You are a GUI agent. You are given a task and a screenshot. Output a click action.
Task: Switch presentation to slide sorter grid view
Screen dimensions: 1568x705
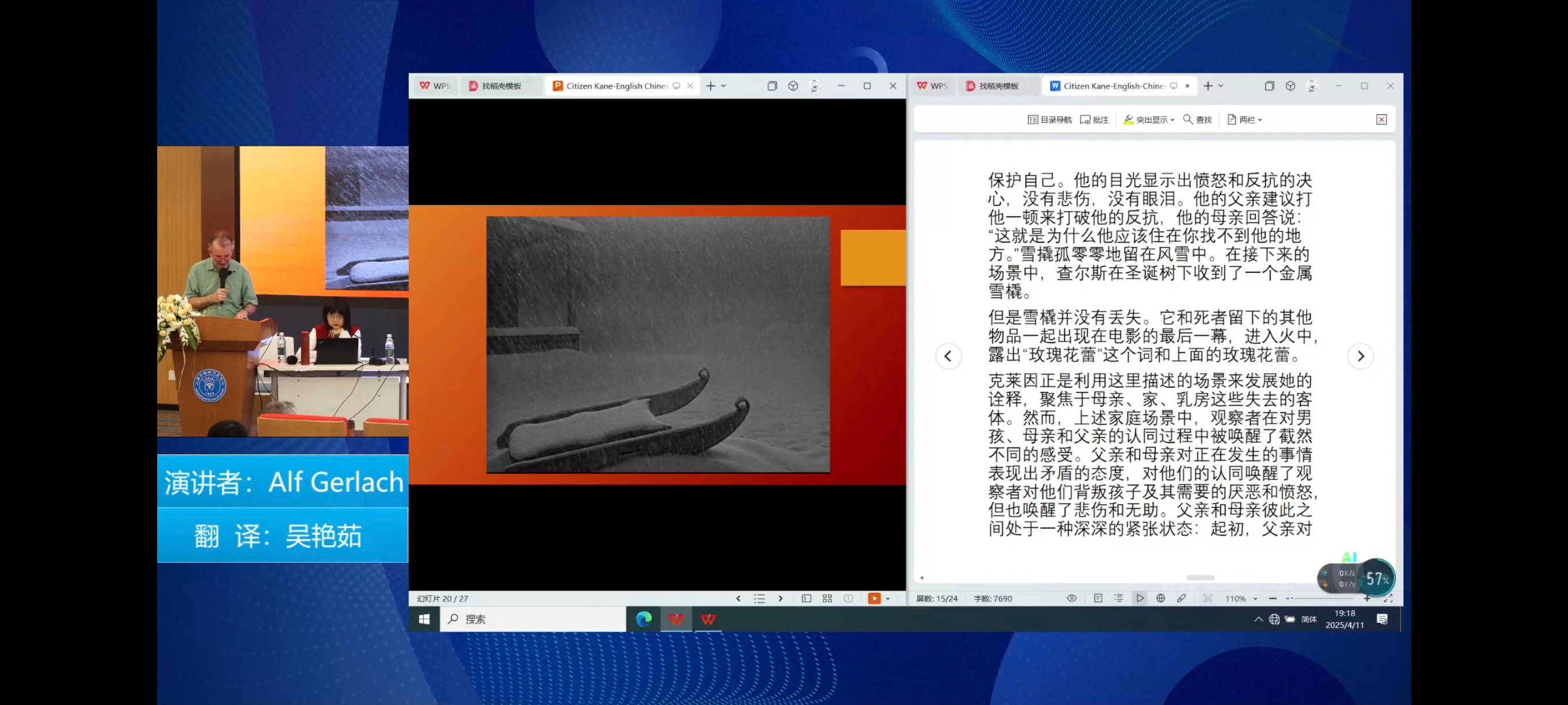[827, 599]
